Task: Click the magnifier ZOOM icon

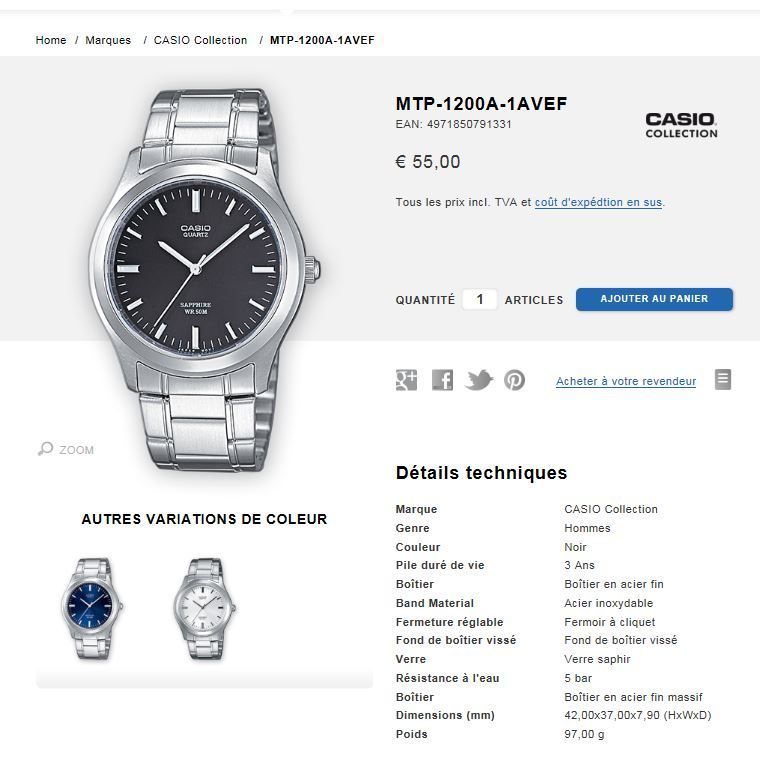Action: pos(45,448)
